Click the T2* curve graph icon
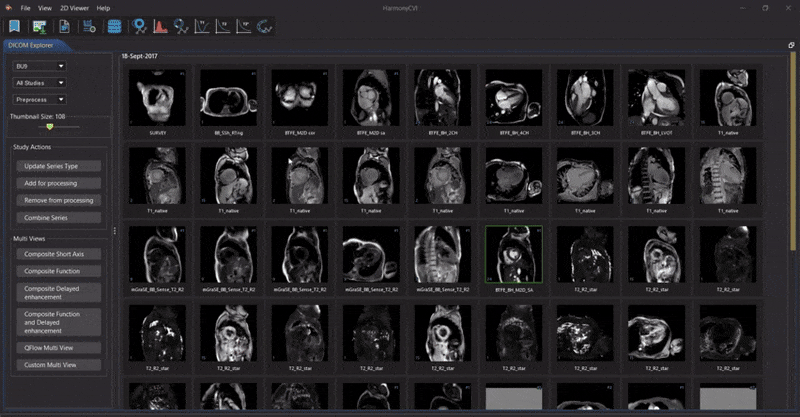Screen dimensions: 800x417 [x=243, y=27]
